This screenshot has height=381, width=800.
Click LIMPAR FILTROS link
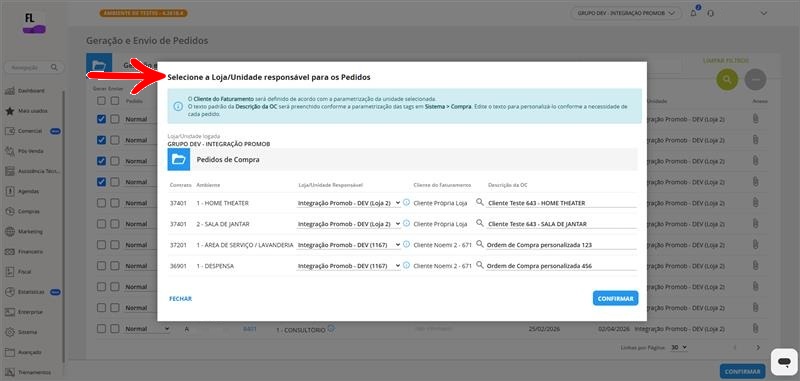coord(726,60)
